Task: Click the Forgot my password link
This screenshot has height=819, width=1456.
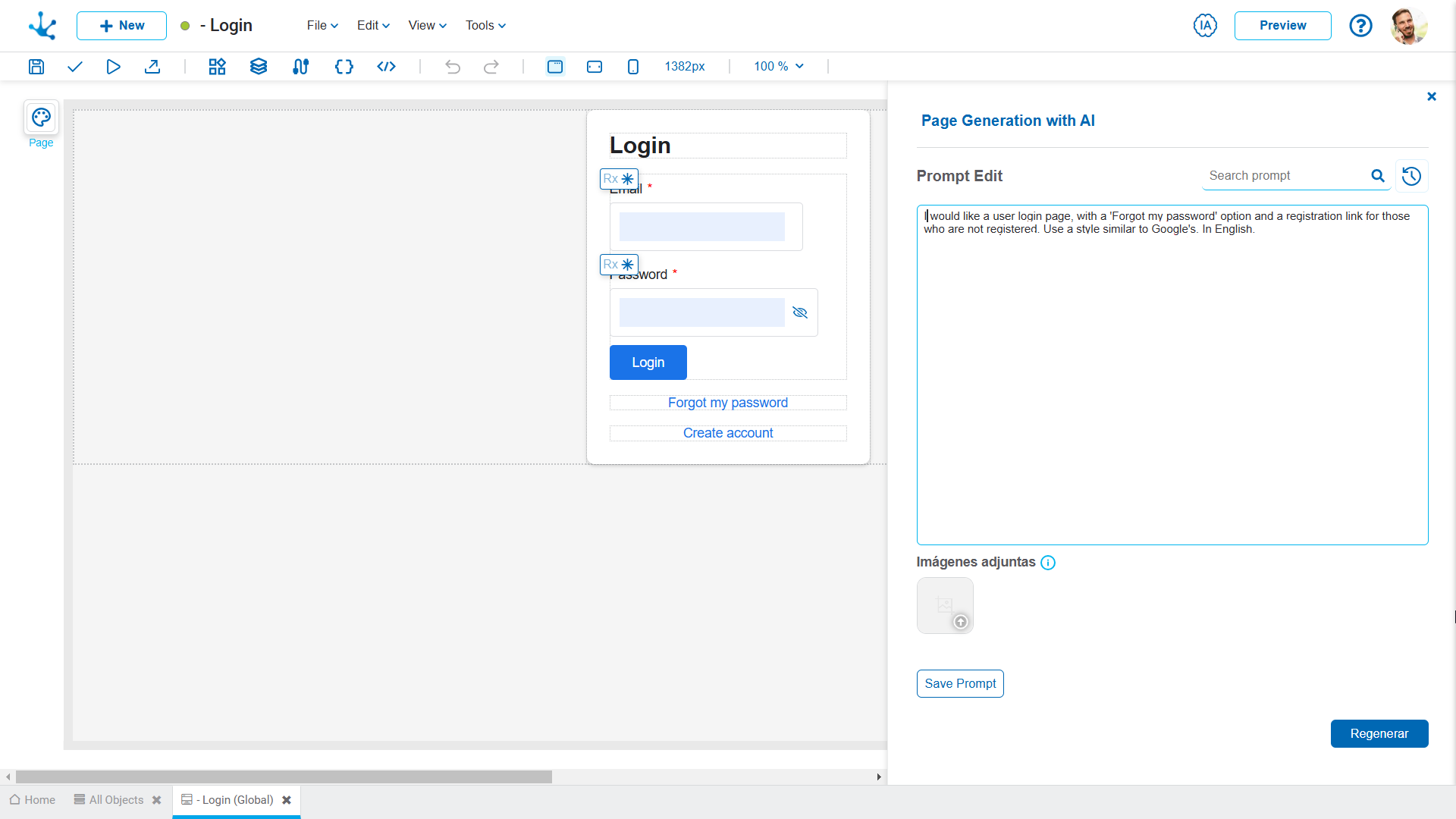Action: 727,402
